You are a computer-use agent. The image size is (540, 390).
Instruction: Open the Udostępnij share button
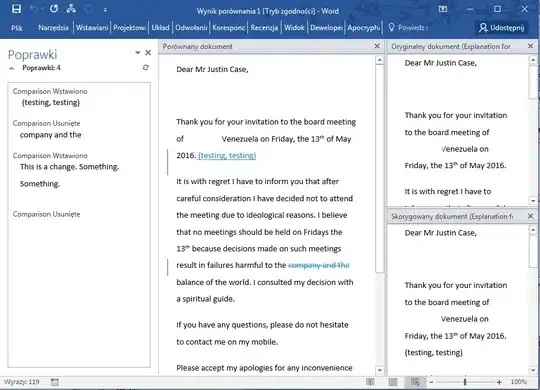pos(502,28)
